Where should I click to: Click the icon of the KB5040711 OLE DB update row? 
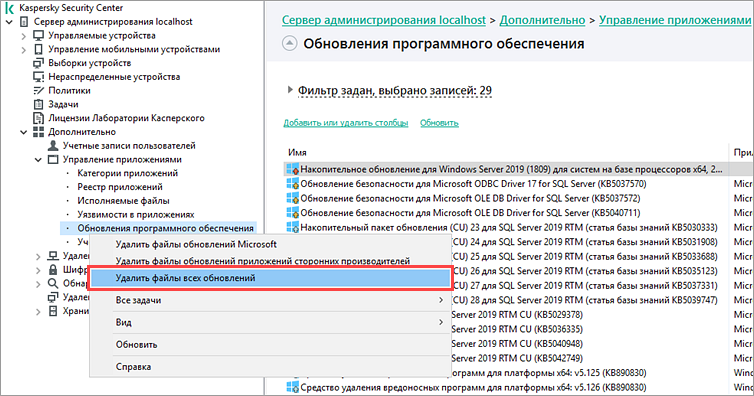(x=292, y=212)
